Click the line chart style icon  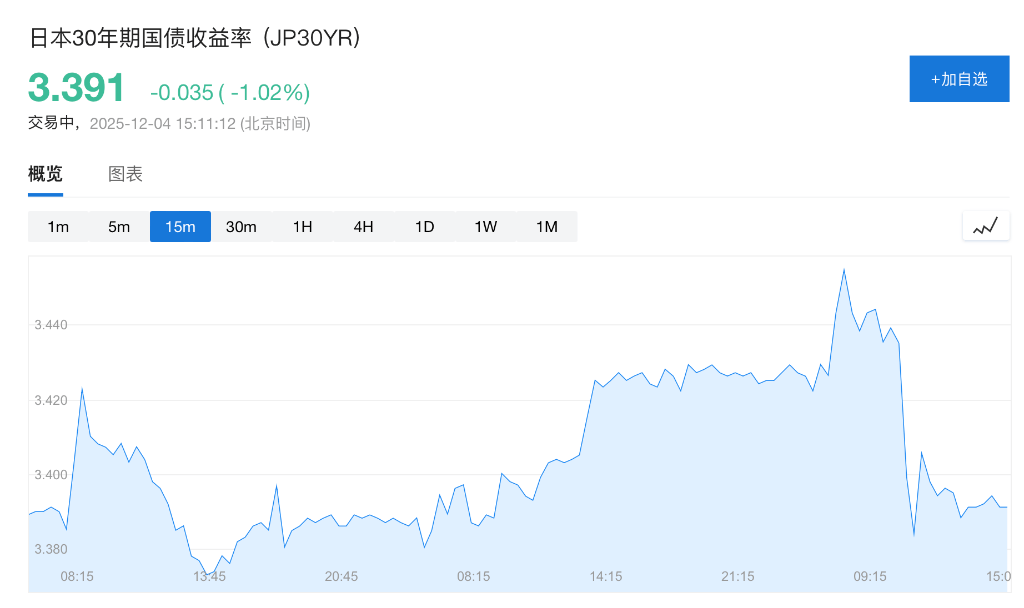pos(985,225)
